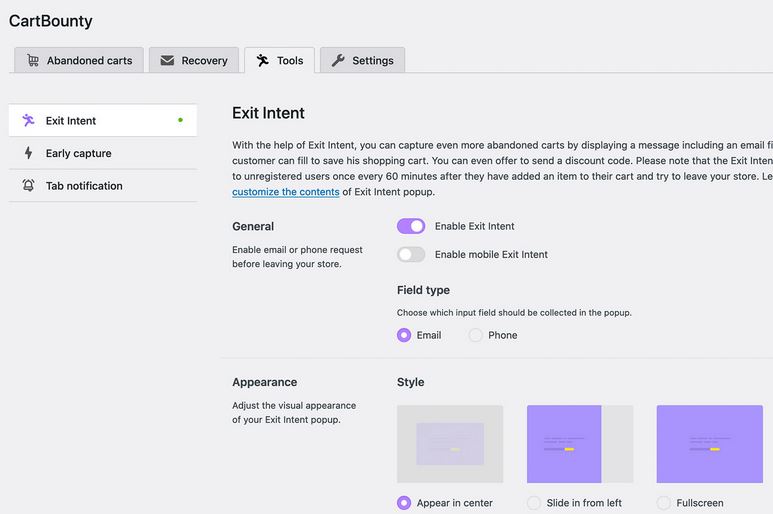Open the customize the contents link

pyautogui.click(x=286, y=192)
